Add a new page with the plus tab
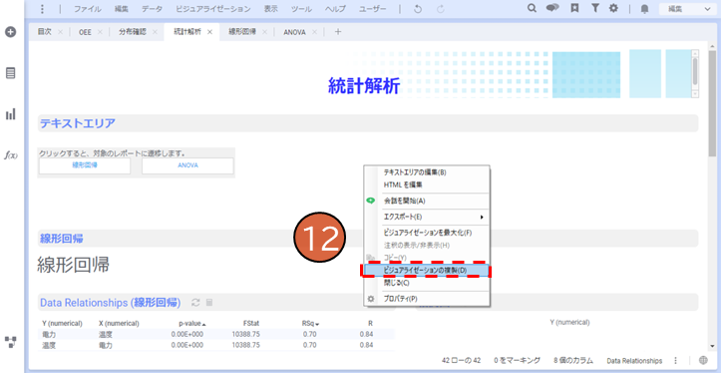Image resolution: width=721 pixels, height=373 pixels. pos(338,32)
